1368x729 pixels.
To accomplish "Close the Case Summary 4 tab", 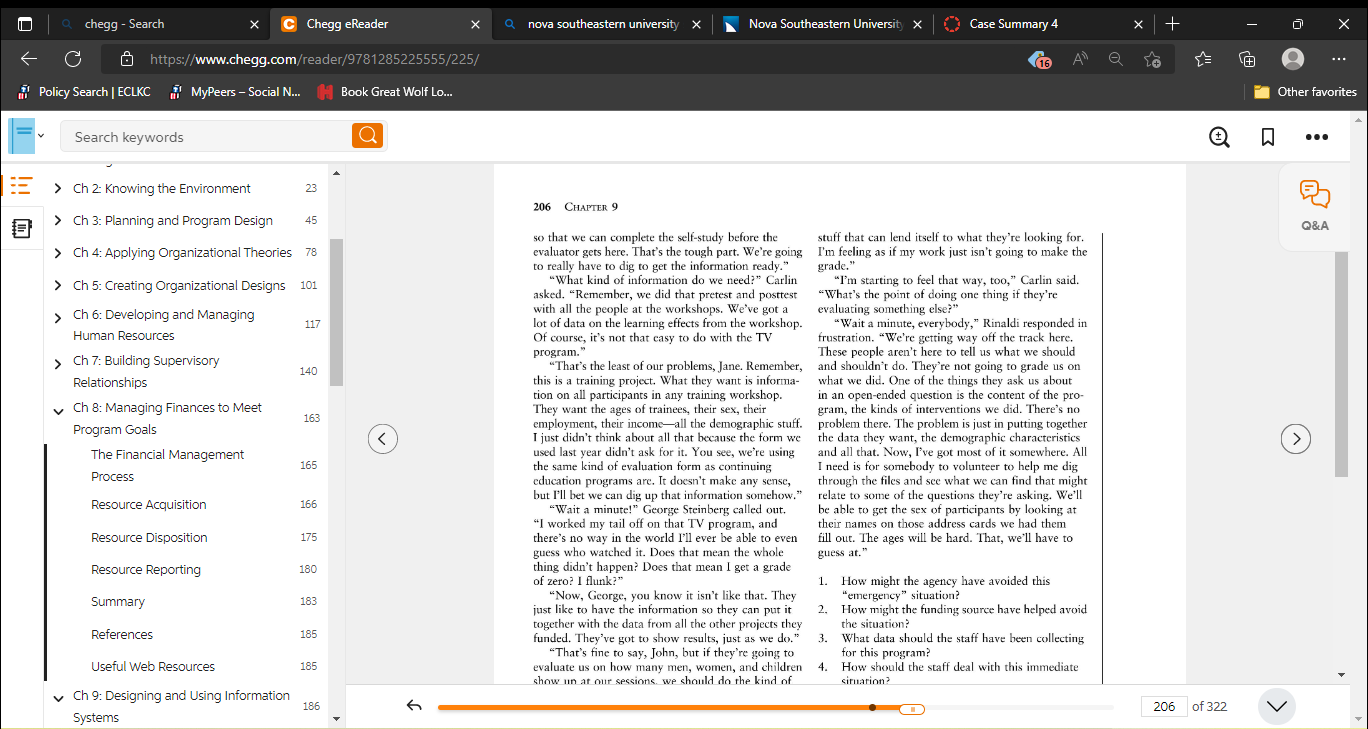I will click(1138, 24).
